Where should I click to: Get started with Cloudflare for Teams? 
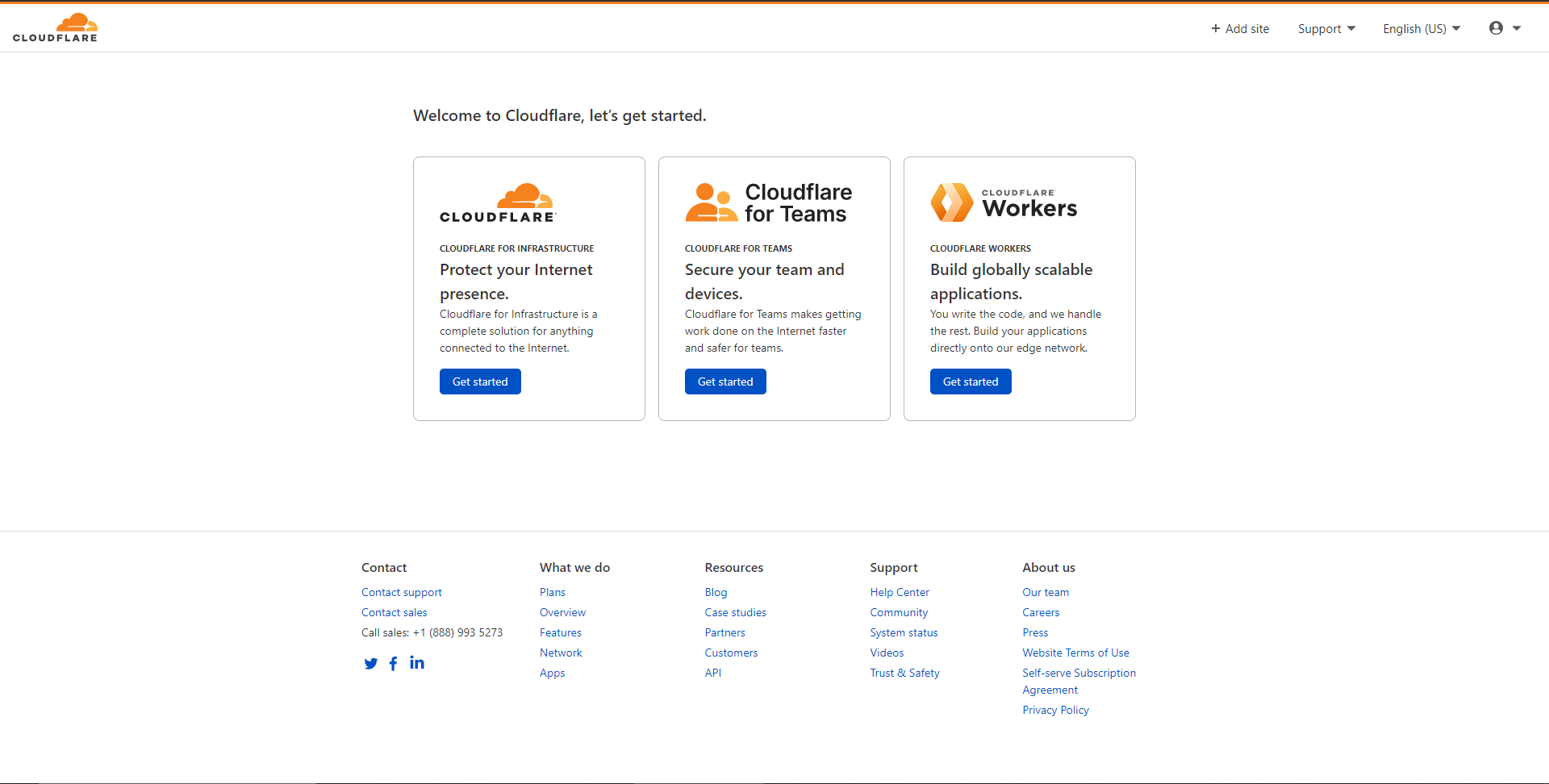[725, 382]
